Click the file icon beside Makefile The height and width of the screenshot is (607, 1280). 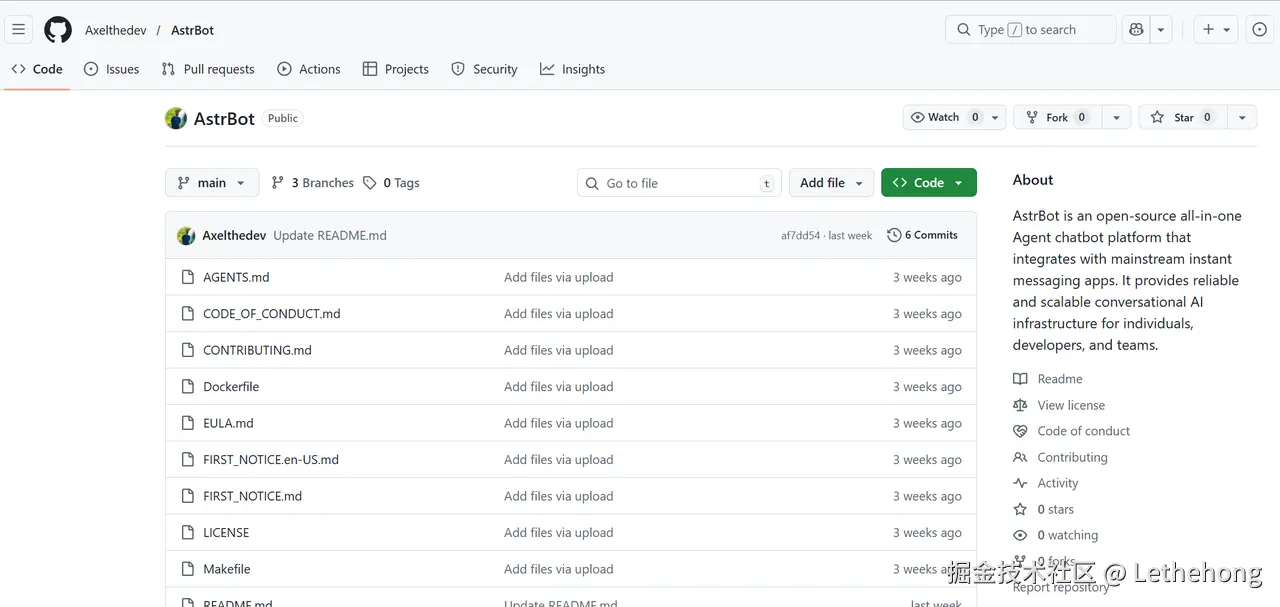coord(187,569)
